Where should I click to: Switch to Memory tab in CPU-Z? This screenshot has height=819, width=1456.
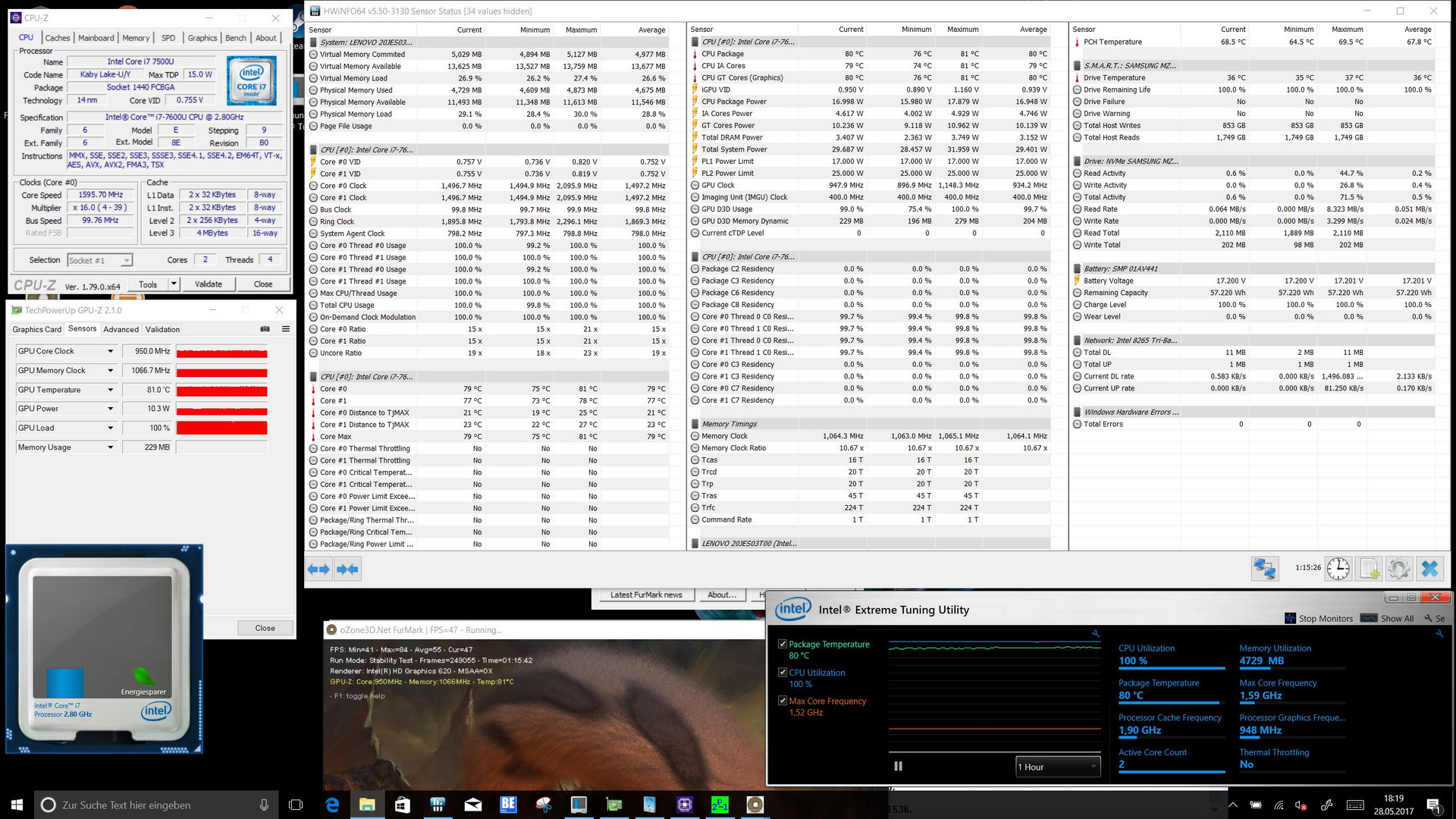(x=136, y=38)
